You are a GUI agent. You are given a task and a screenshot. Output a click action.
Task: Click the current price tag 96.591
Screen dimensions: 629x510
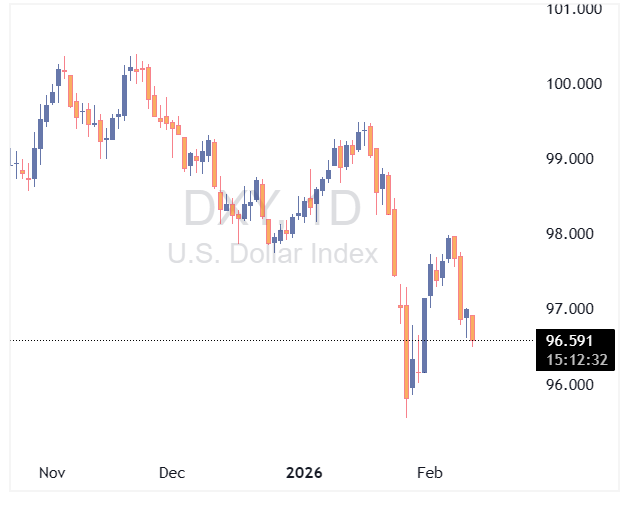[572, 341]
